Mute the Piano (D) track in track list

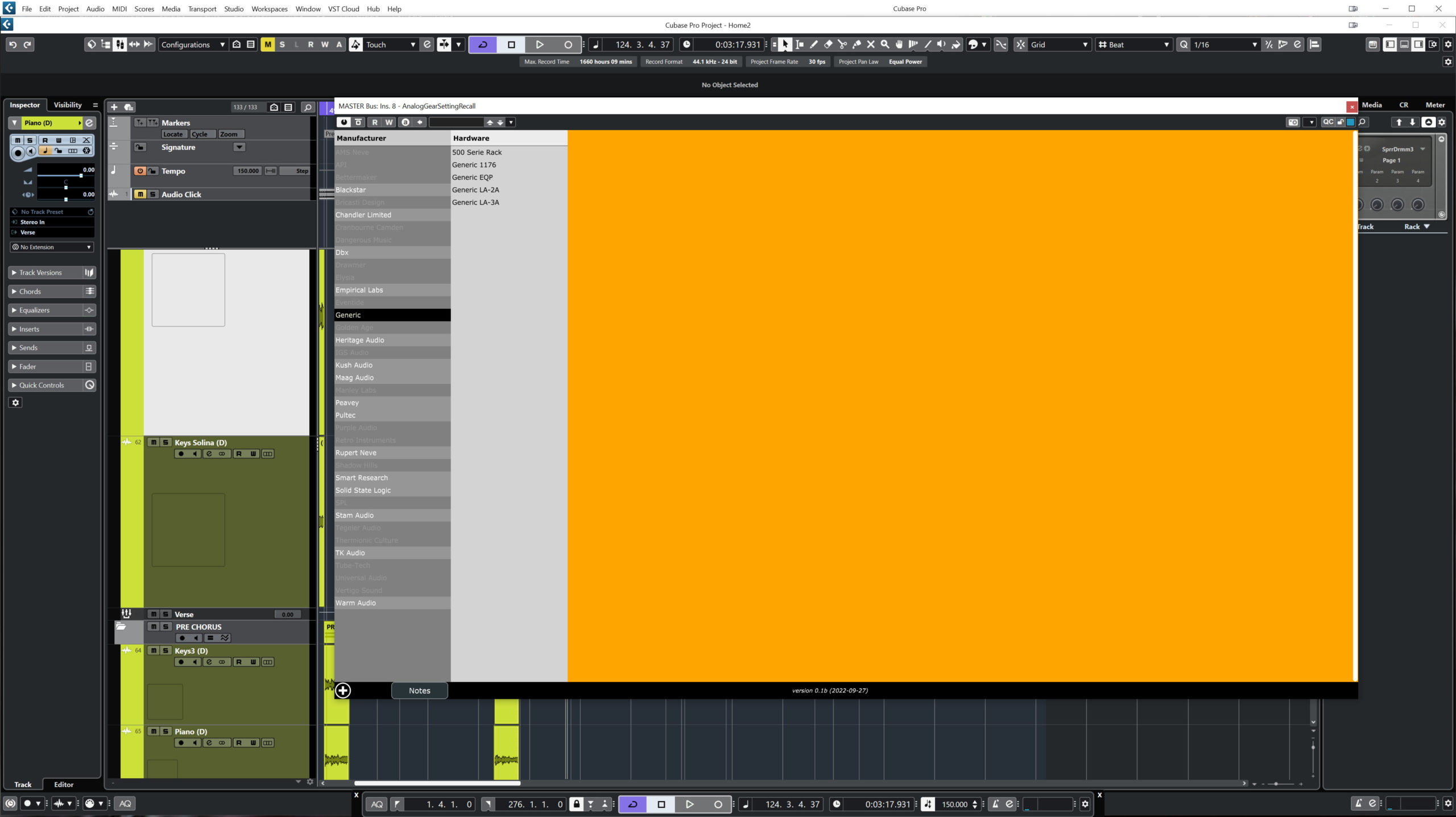click(154, 731)
